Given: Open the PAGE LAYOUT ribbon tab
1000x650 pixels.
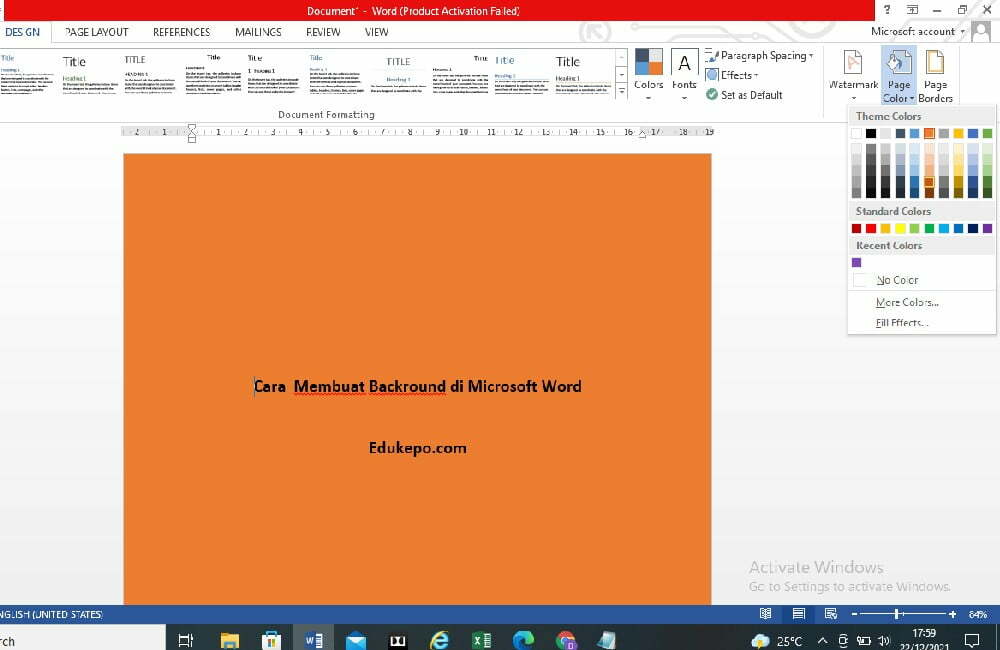Looking at the screenshot, I should pyautogui.click(x=95, y=32).
